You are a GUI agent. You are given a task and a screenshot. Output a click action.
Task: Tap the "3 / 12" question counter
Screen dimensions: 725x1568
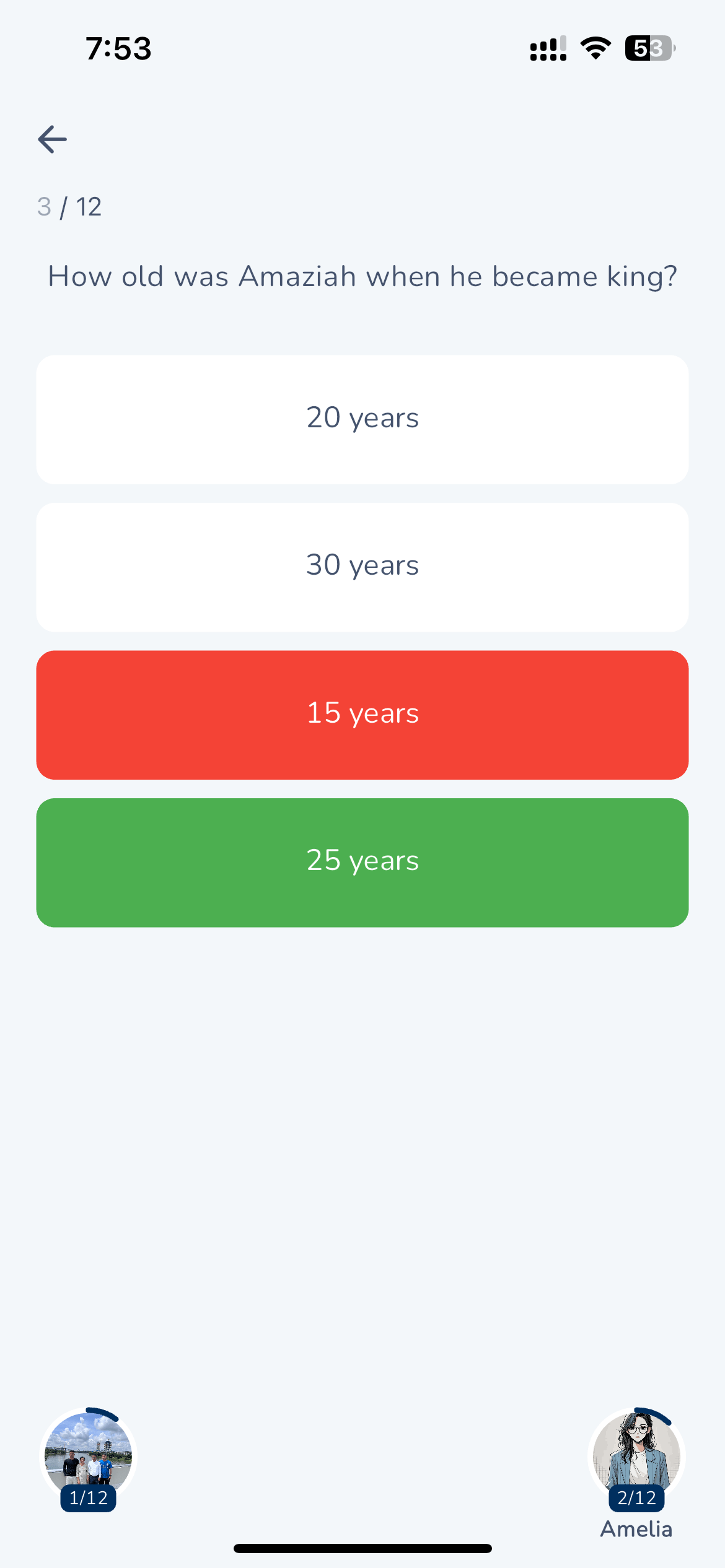[x=69, y=207]
